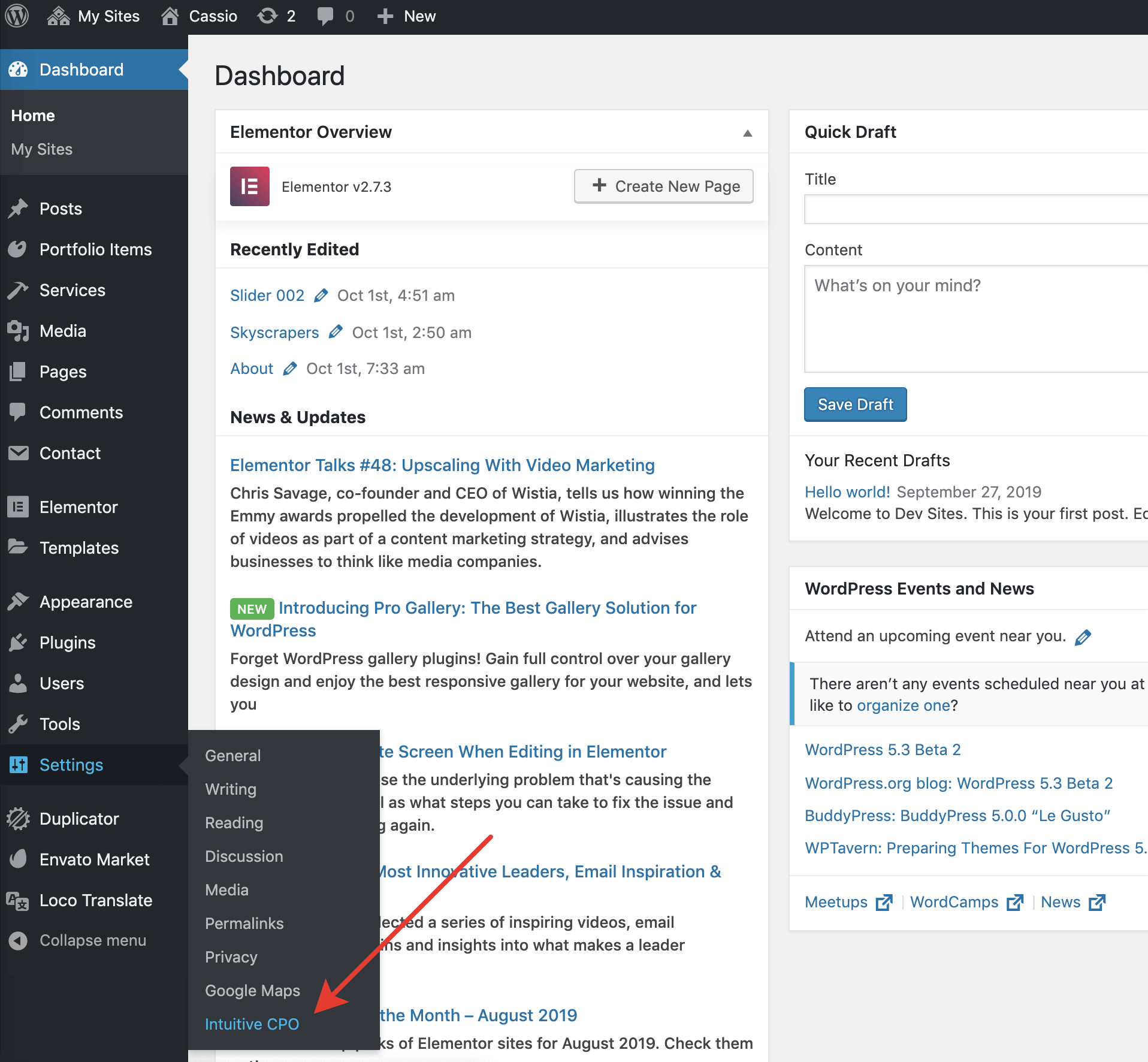Click the pencil icon next to Slider 002

pos(321,295)
